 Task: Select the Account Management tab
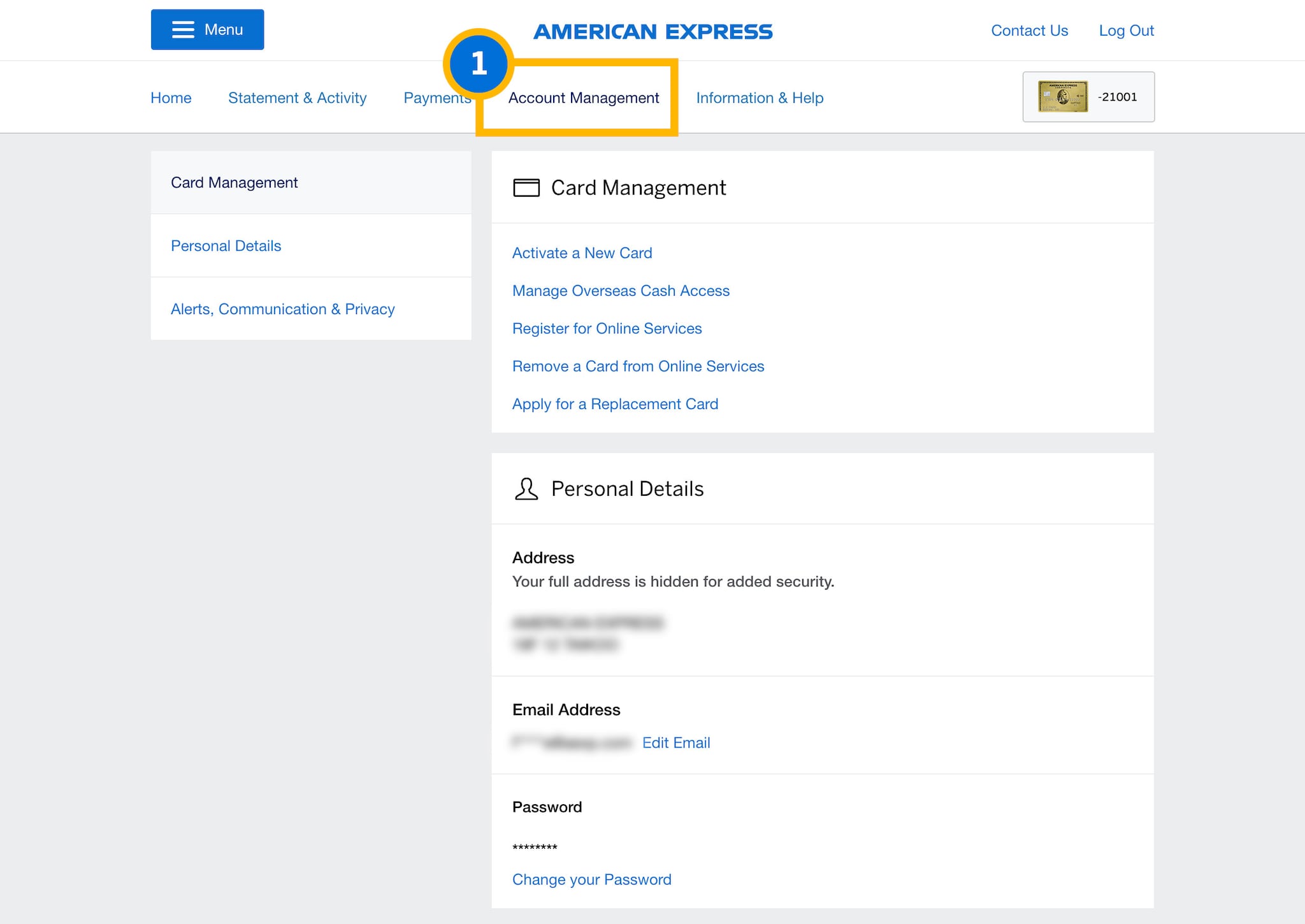click(583, 97)
